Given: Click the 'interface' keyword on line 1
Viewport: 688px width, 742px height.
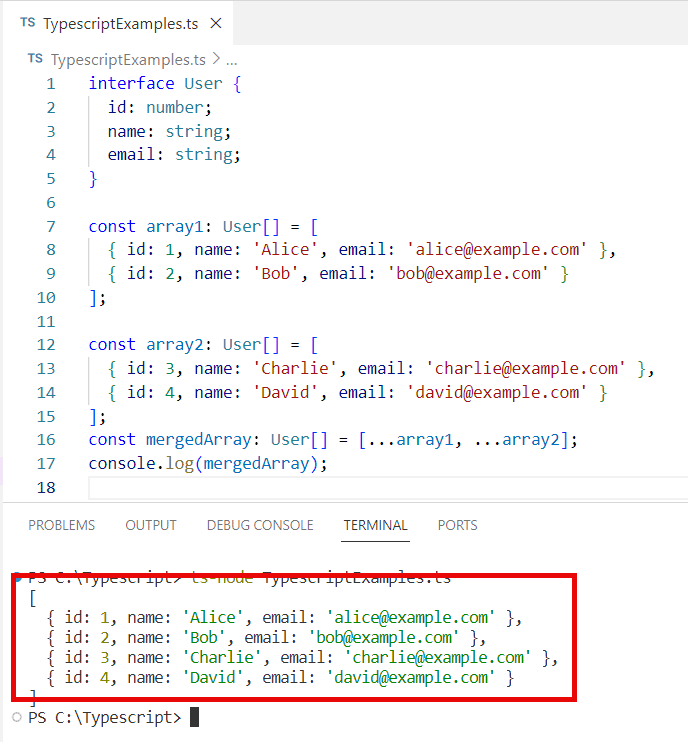Looking at the screenshot, I should click(132, 83).
